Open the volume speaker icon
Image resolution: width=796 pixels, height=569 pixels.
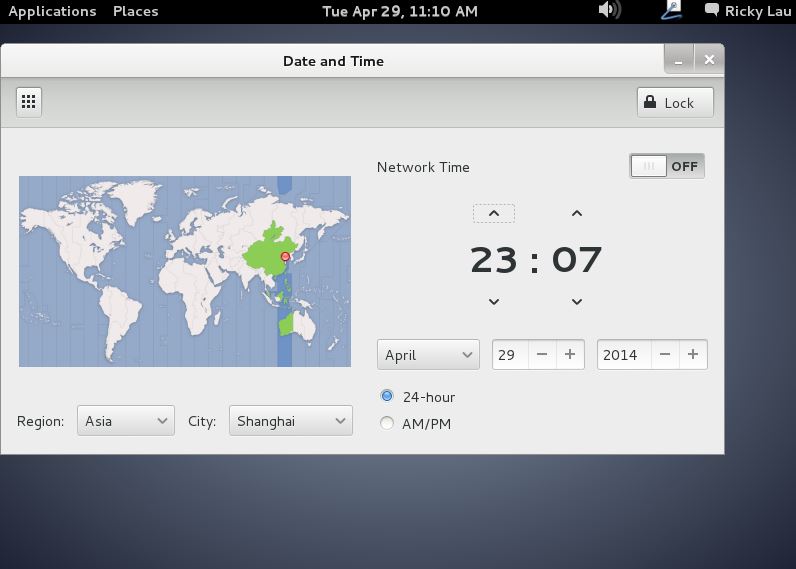[x=608, y=11]
